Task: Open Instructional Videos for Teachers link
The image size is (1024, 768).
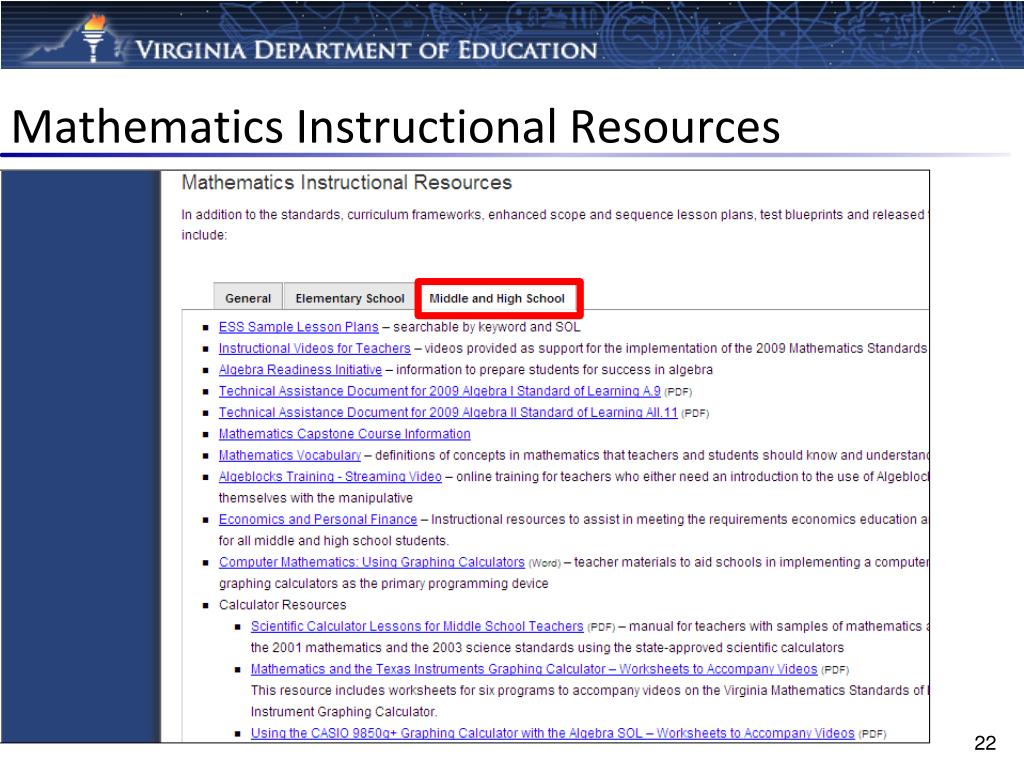Action: (315, 348)
